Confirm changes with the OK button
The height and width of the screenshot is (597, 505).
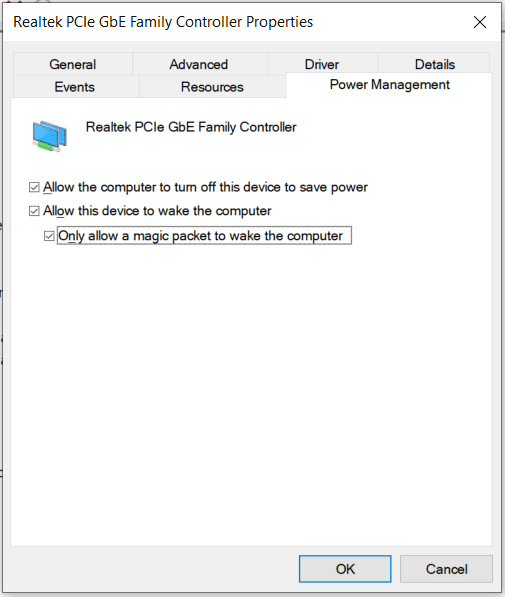coord(345,569)
